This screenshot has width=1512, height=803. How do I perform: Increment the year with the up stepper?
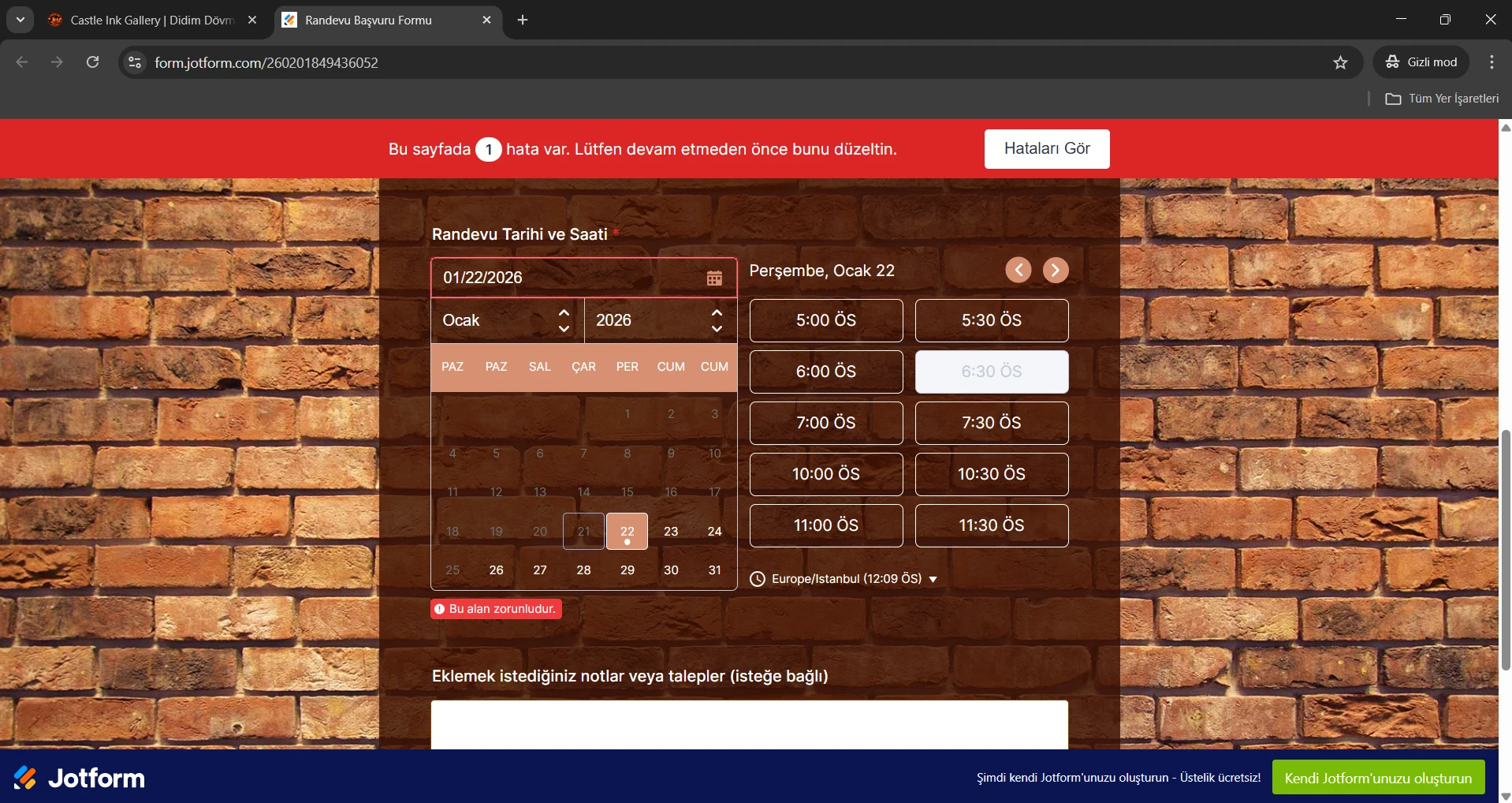click(x=717, y=312)
